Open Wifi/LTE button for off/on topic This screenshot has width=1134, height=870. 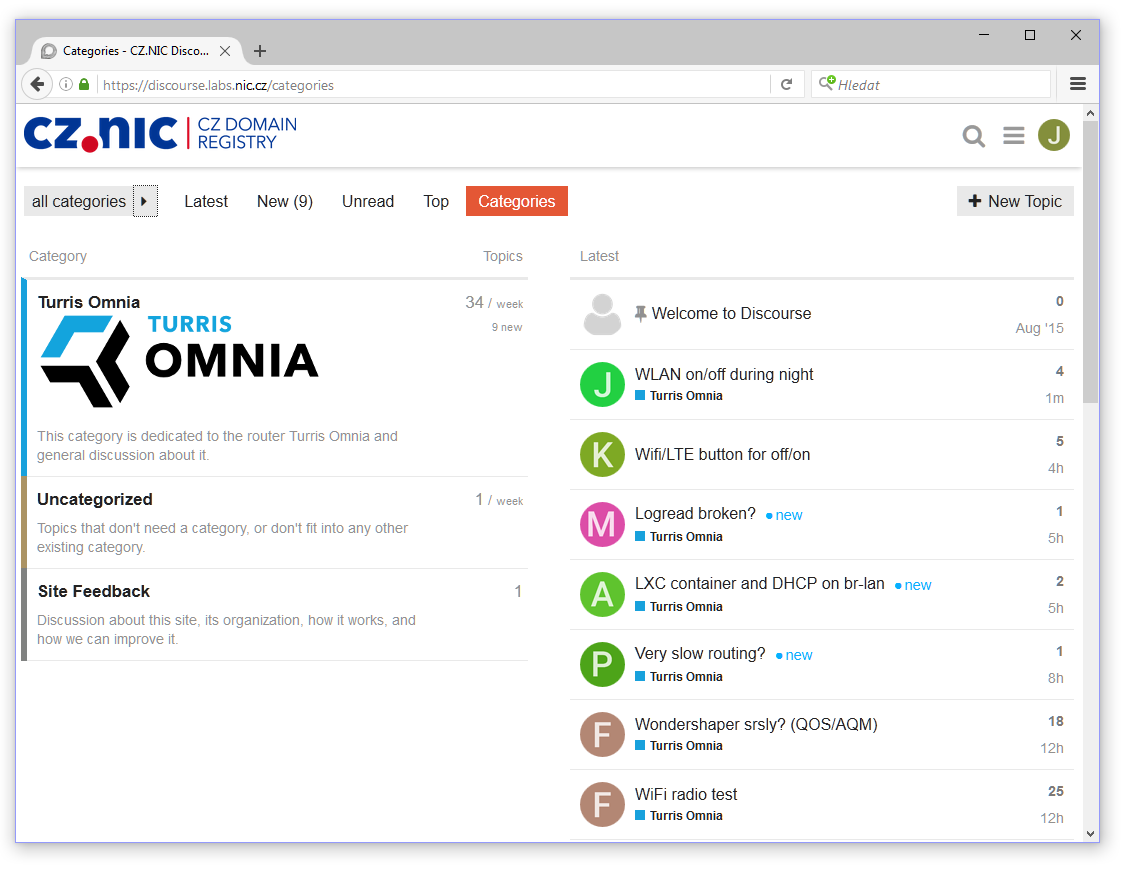tap(722, 454)
